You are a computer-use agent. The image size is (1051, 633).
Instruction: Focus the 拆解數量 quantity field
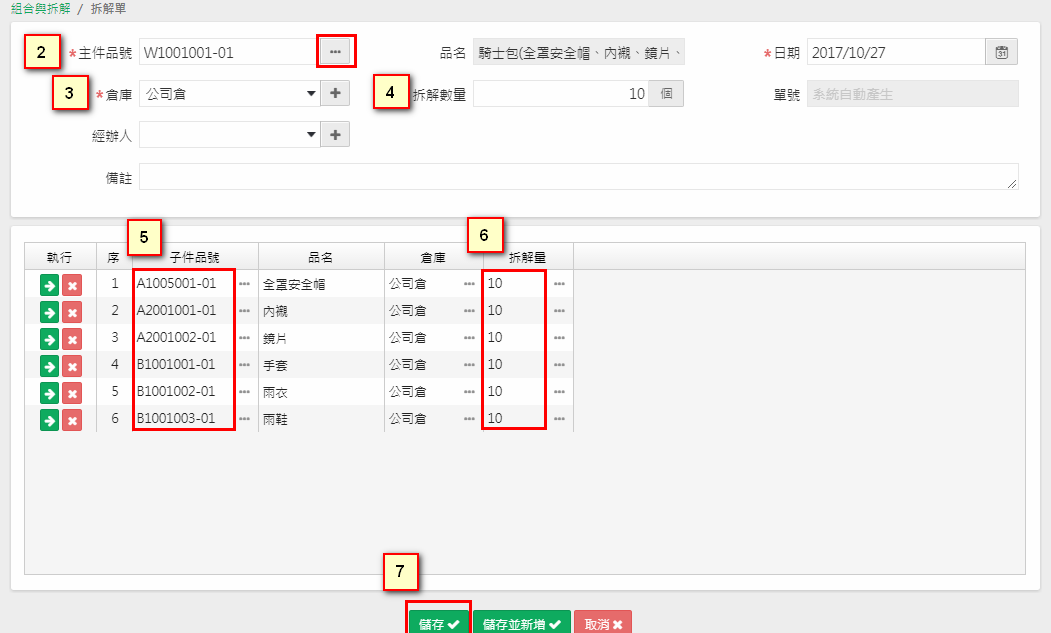(x=561, y=93)
